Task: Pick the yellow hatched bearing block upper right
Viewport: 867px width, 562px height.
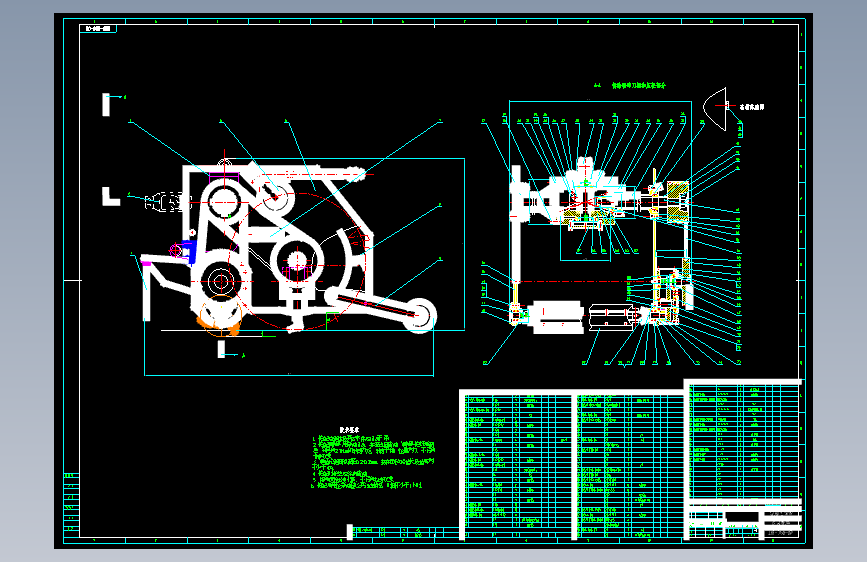Action: pos(677,201)
